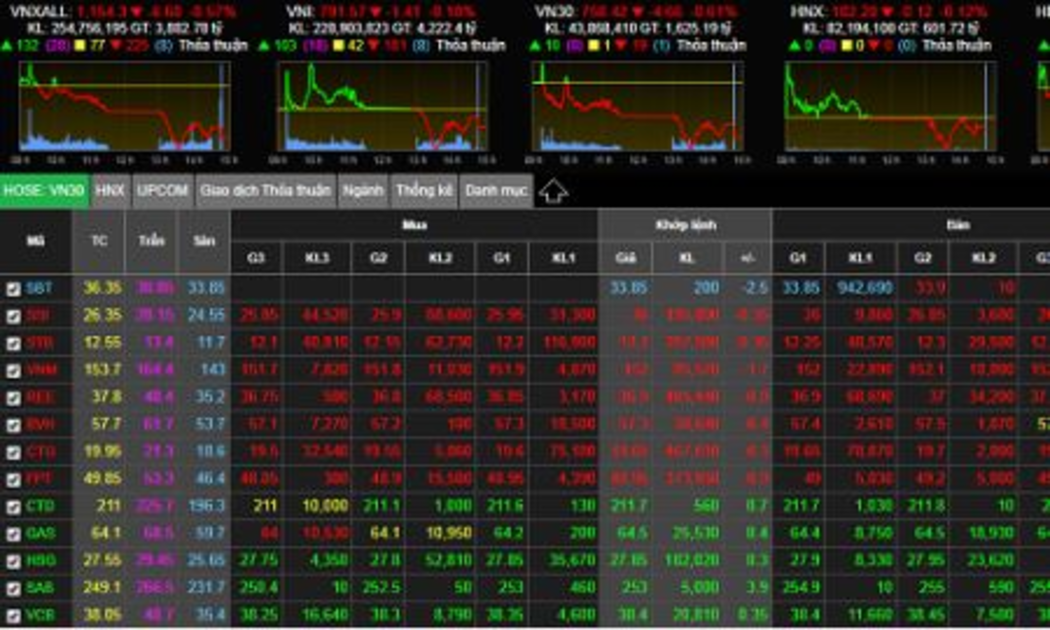Switch to the HNX tab
This screenshot has height=630, width=1050.
tap(111, 190)
